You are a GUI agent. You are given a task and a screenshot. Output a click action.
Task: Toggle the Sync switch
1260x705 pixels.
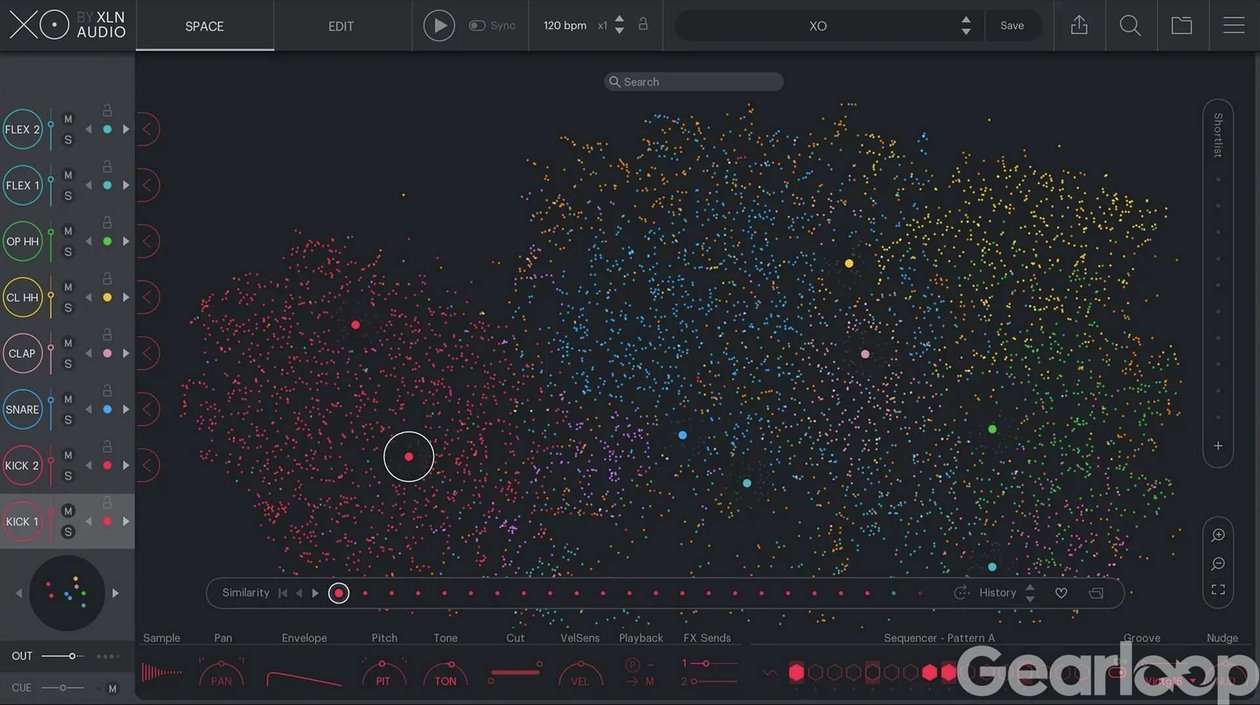click(x=477, y=26)
